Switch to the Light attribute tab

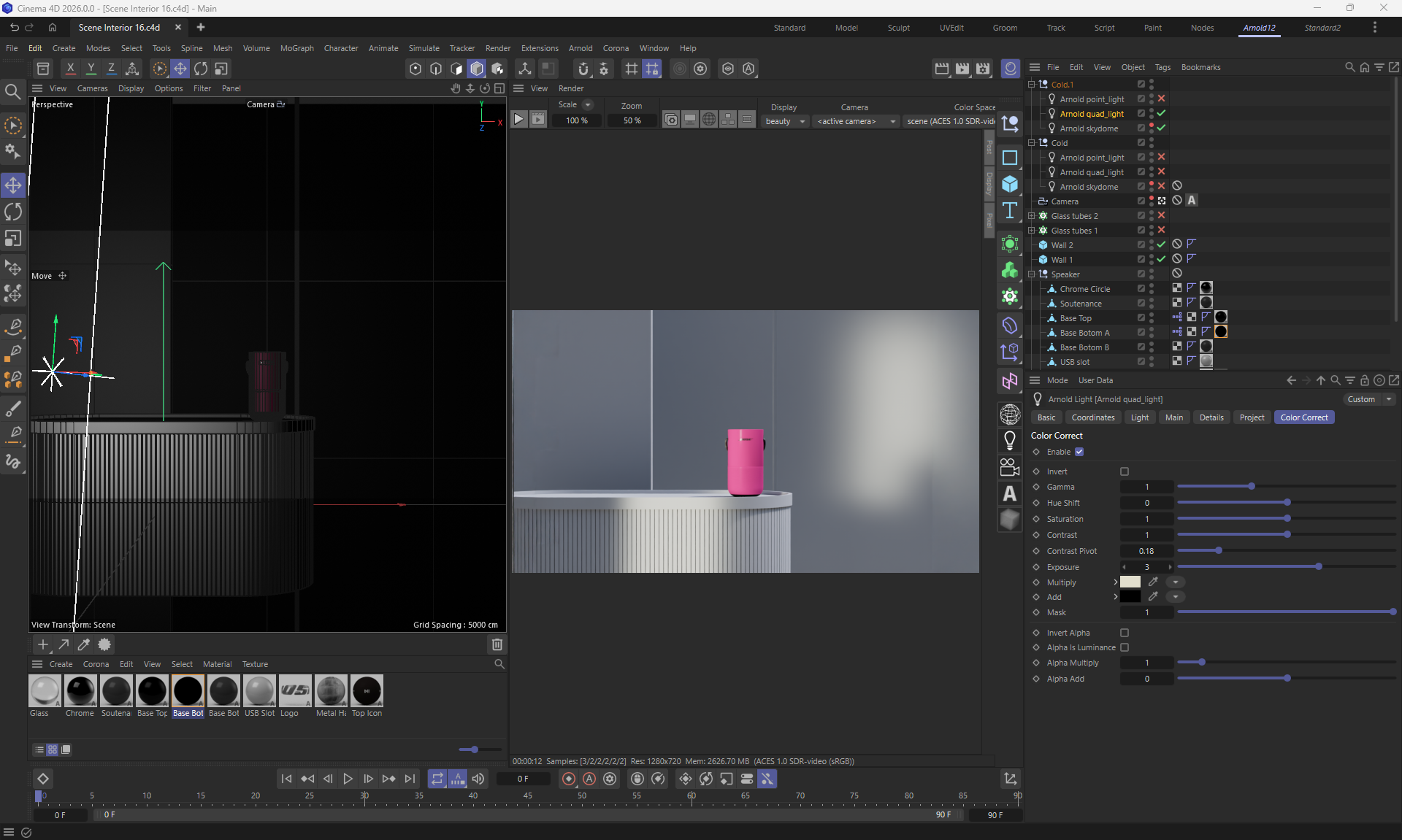1139,417
